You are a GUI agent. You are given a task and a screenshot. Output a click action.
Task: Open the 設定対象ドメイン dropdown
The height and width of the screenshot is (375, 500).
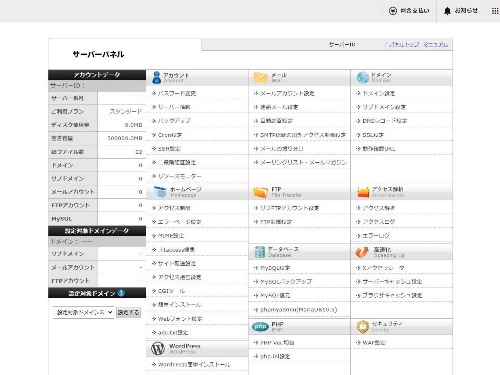(83, 312)
